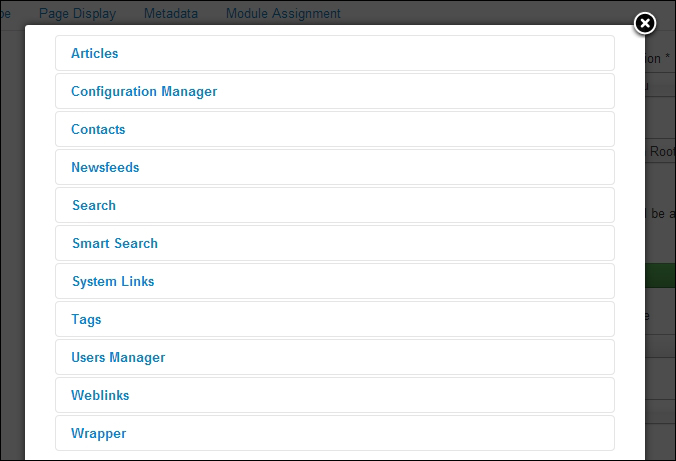Expand the Contacts group
Viewport: 676px width, 461px height.
[x=98, y=129]
